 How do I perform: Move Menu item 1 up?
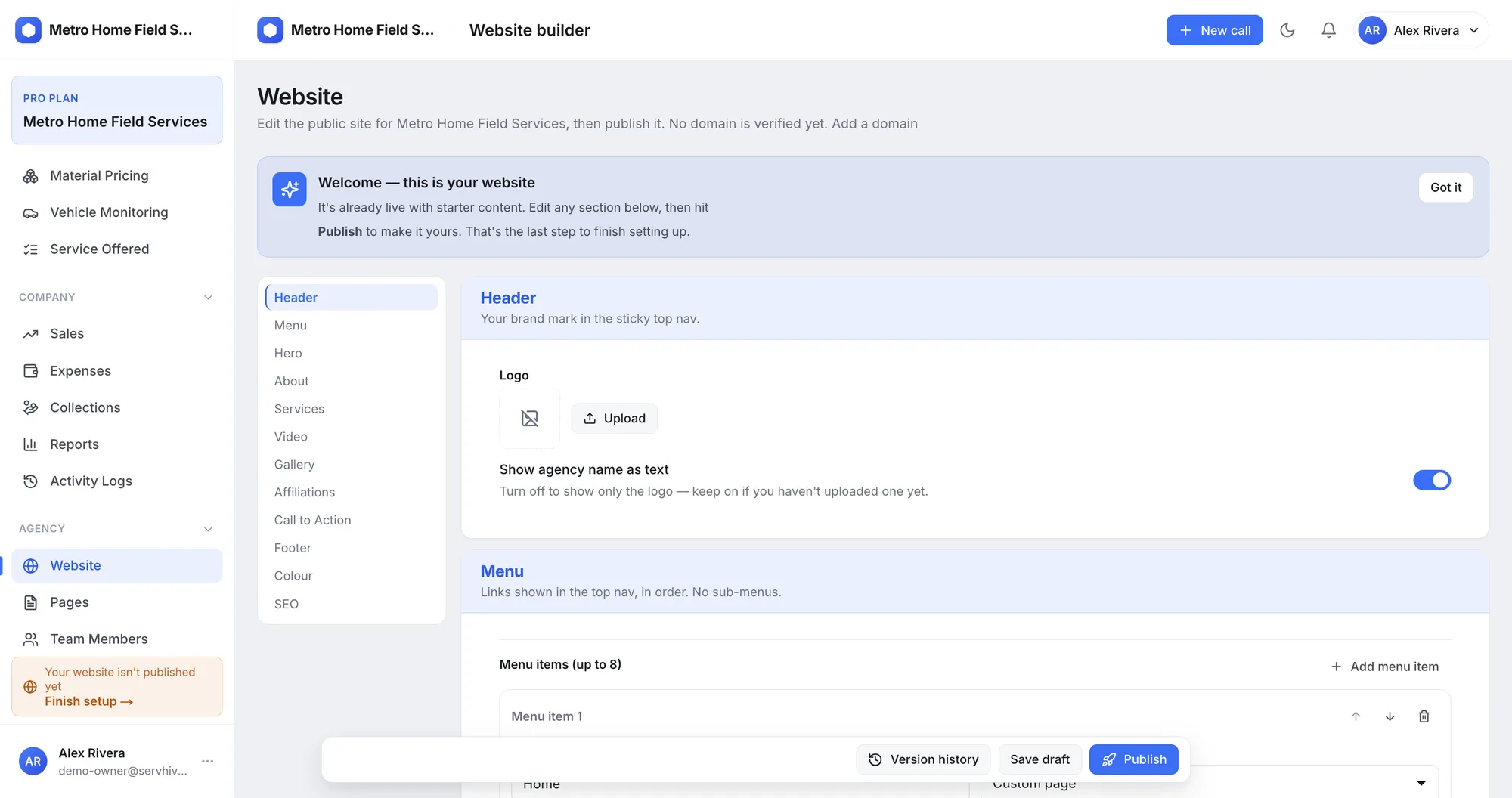point(1356,716)
